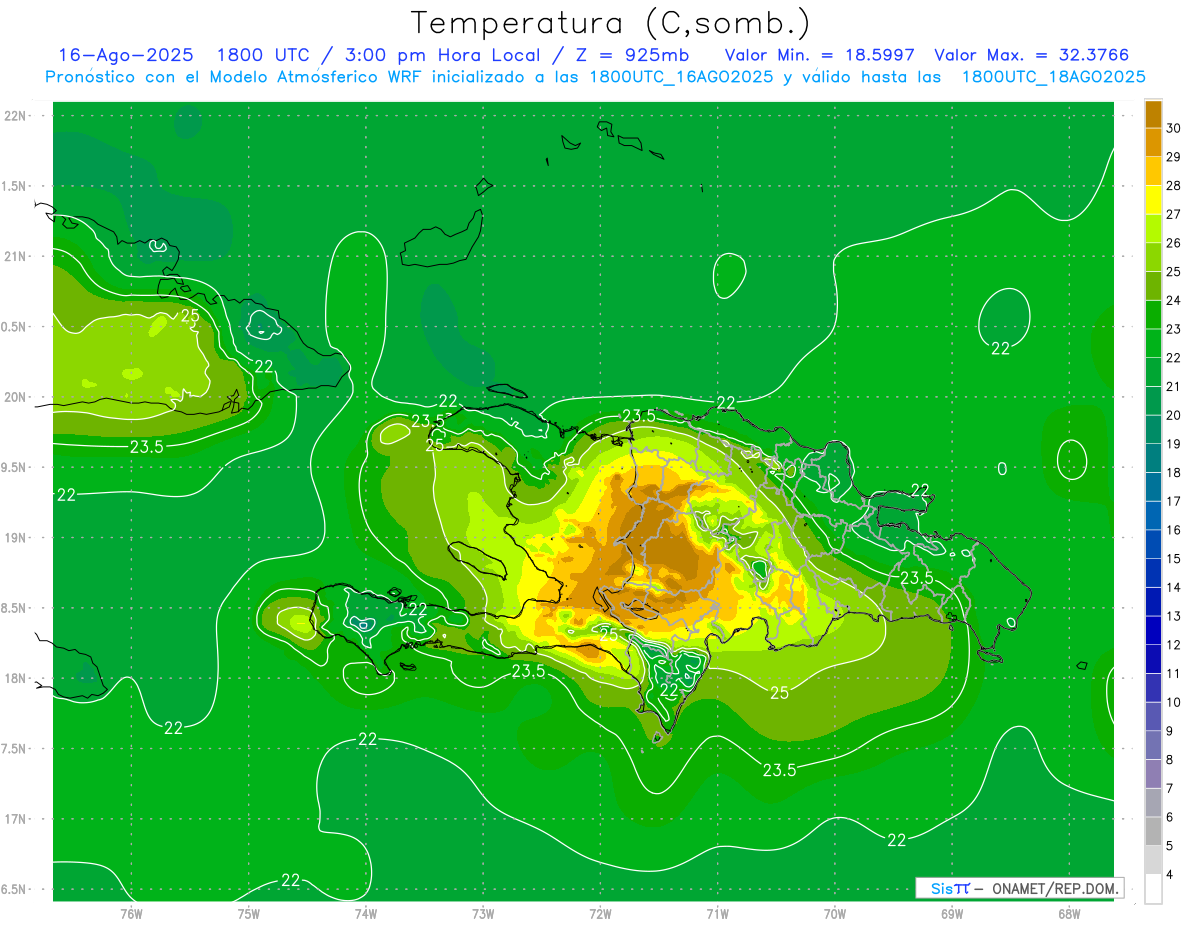Click the '19N' latitude axis label
Screen dimensions: 1200x927
(x=15, y=538)
